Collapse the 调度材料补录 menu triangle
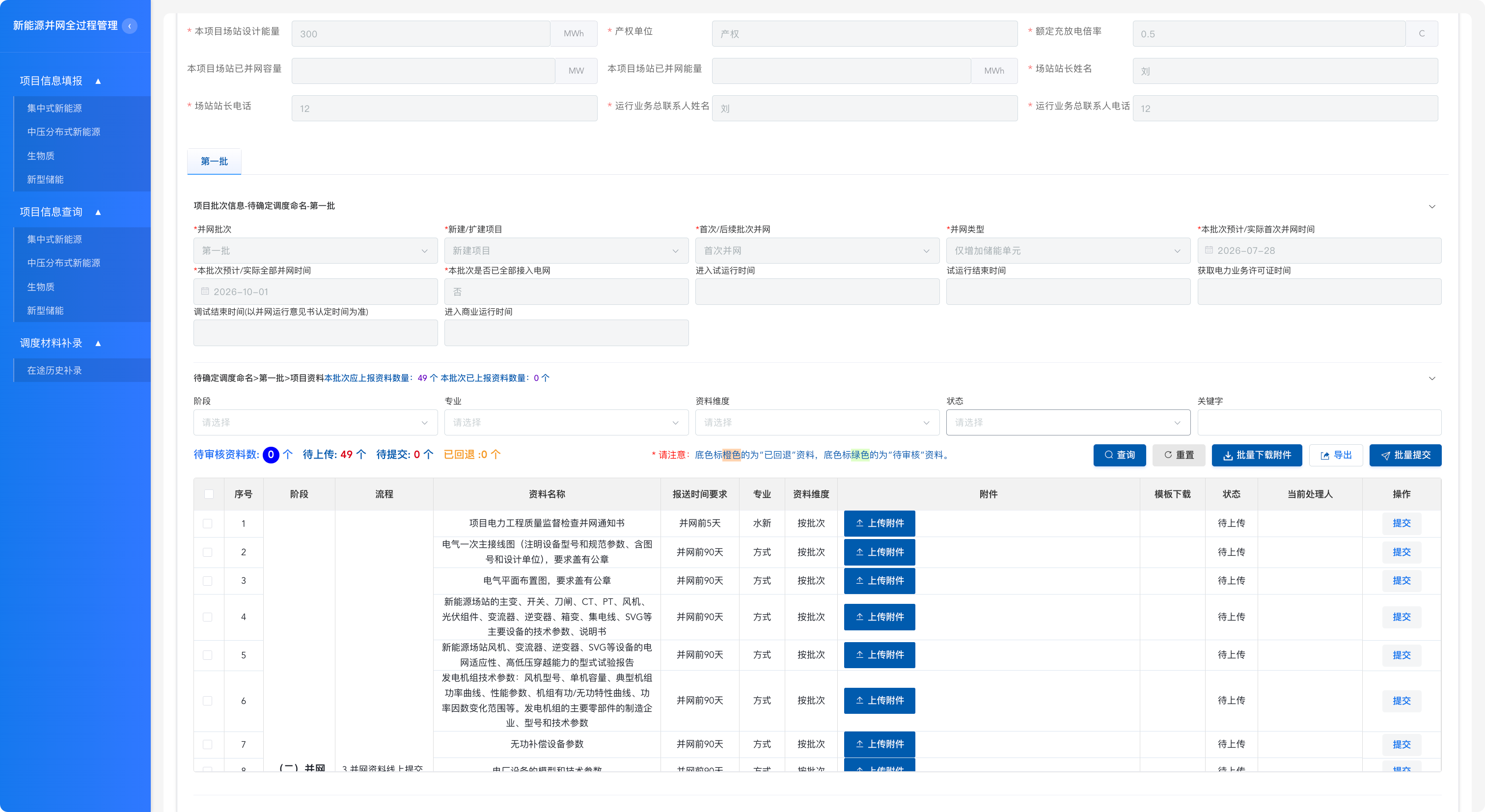Viewport: 1485px width, 812px height. click(x=98, y=344)
